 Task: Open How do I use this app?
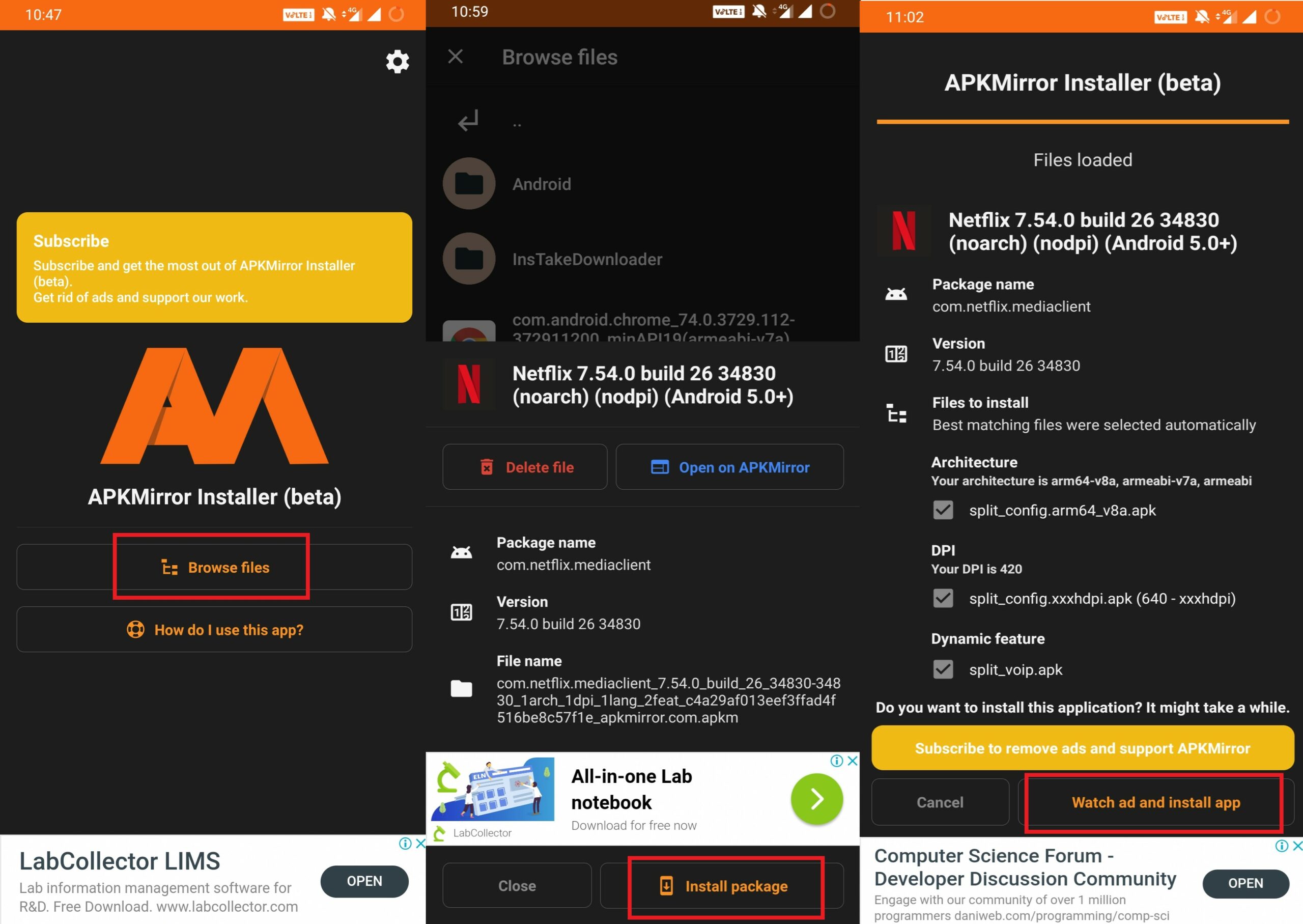[214, 629]
